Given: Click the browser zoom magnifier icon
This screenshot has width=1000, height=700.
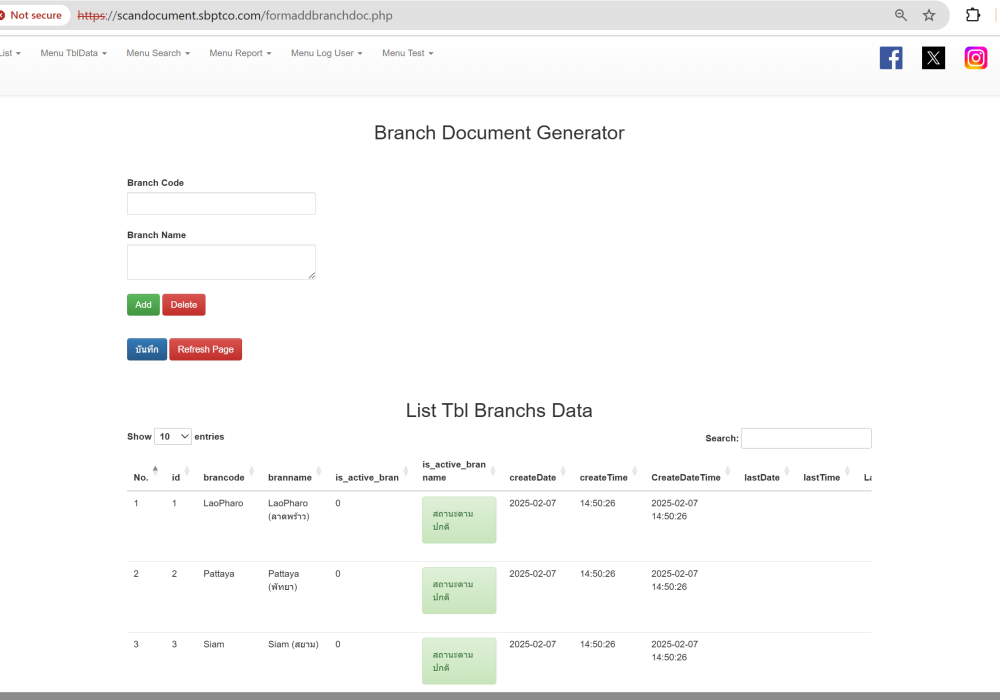Looking at the screenshot, I should 901,15.
